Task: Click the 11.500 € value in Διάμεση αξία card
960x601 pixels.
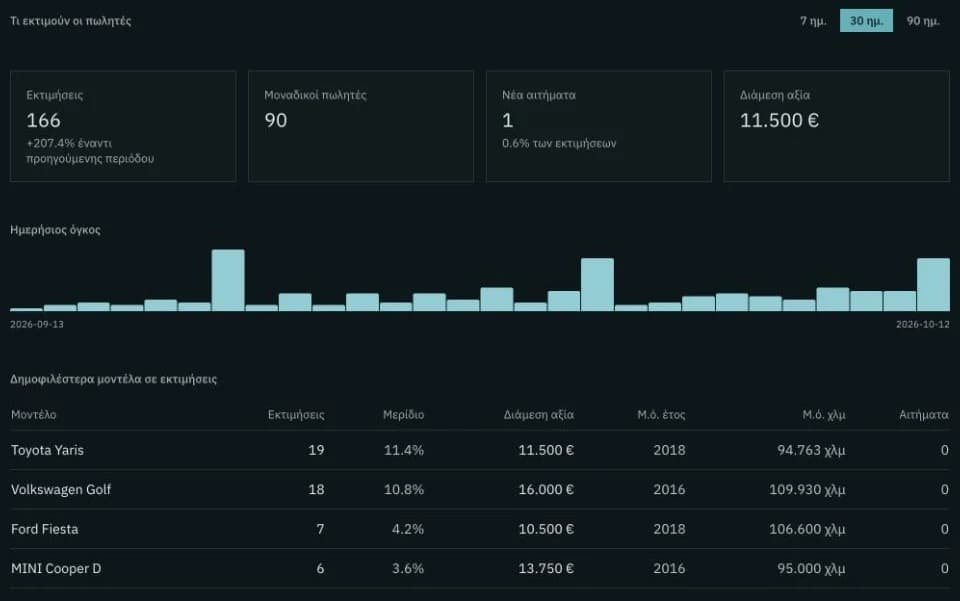Action: coord(779,120)
